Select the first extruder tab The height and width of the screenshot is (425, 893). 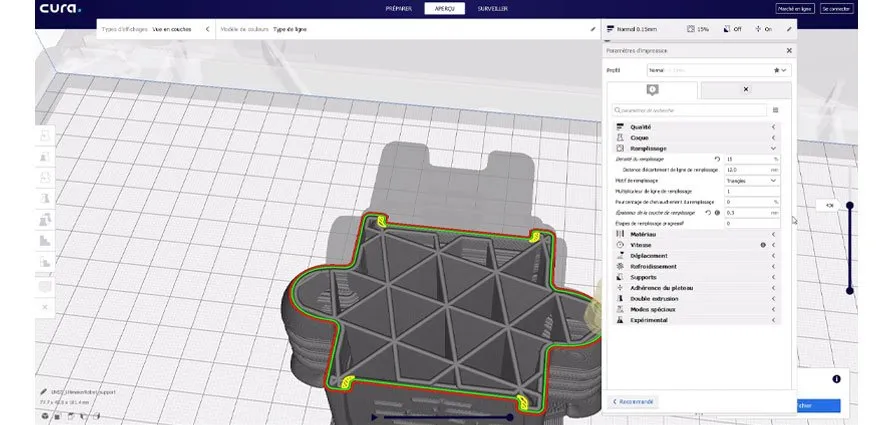[x=652, y=90]
